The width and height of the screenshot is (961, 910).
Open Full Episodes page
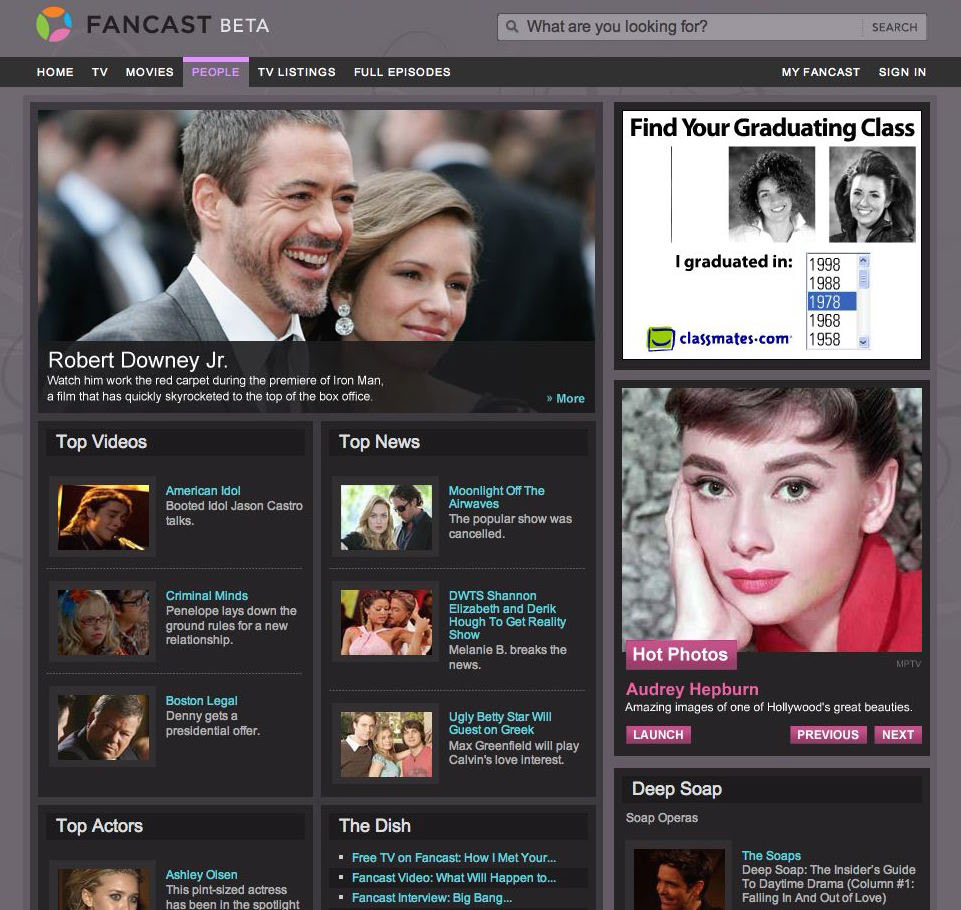(402, 72)
